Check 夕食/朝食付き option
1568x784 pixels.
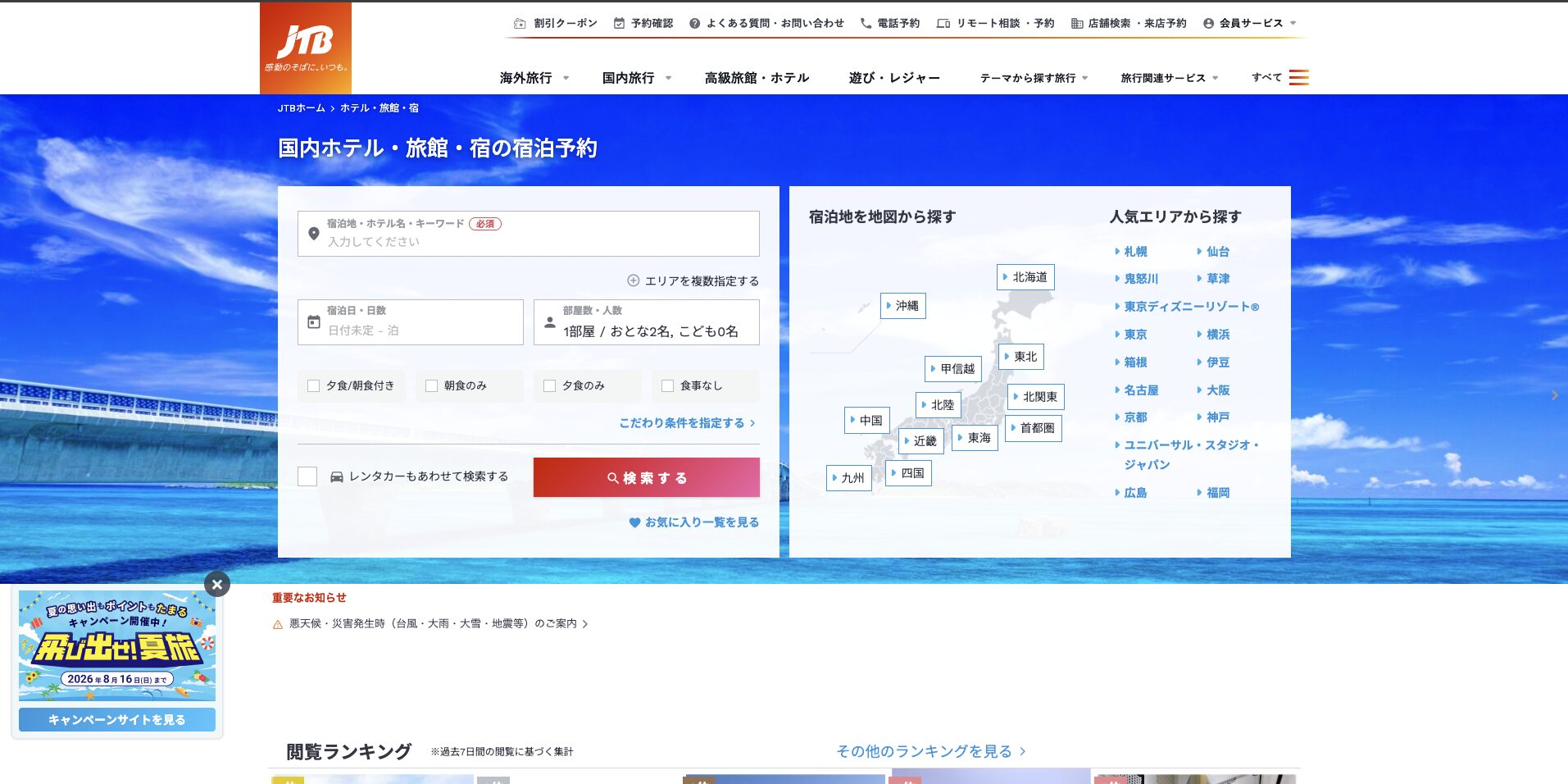pos(313,385)
